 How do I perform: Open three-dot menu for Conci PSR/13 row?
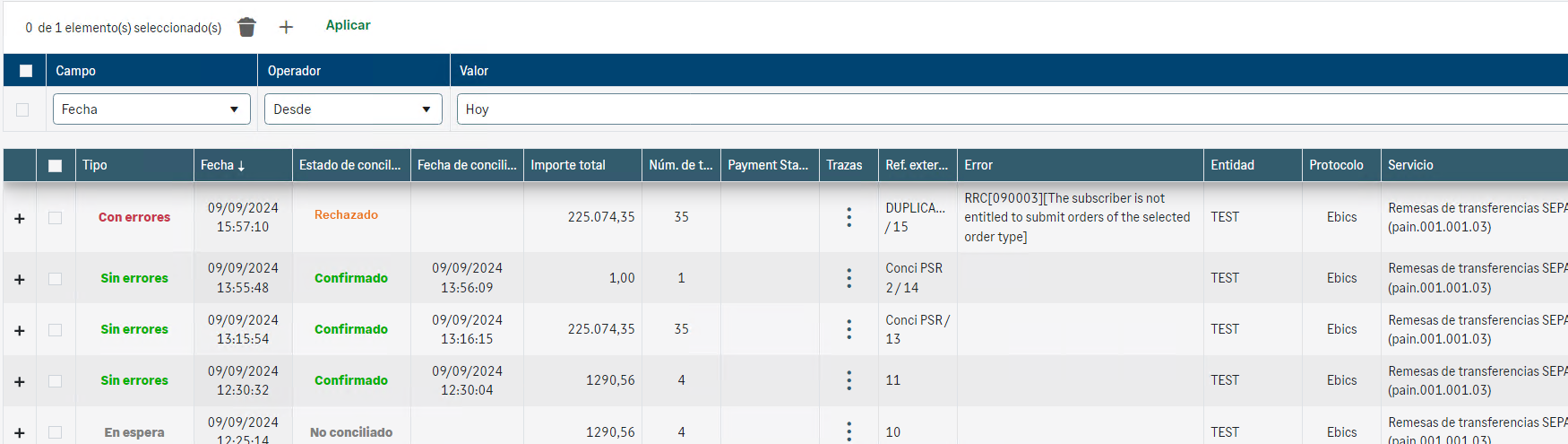[x=849, y=329]
